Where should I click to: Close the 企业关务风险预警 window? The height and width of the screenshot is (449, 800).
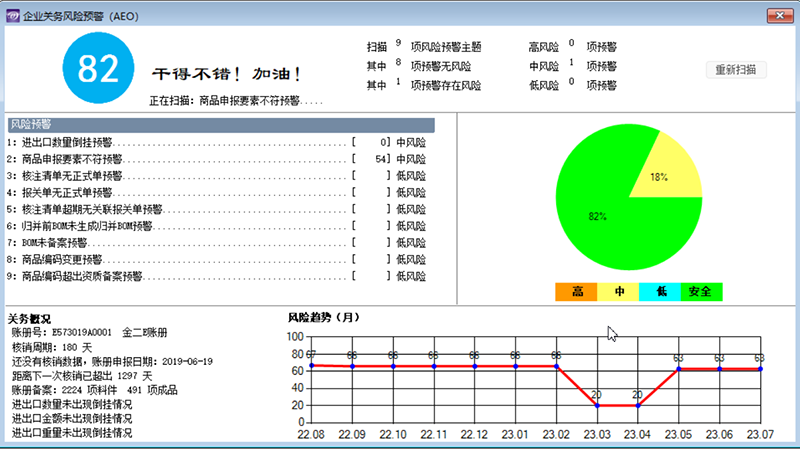[780, 16]
